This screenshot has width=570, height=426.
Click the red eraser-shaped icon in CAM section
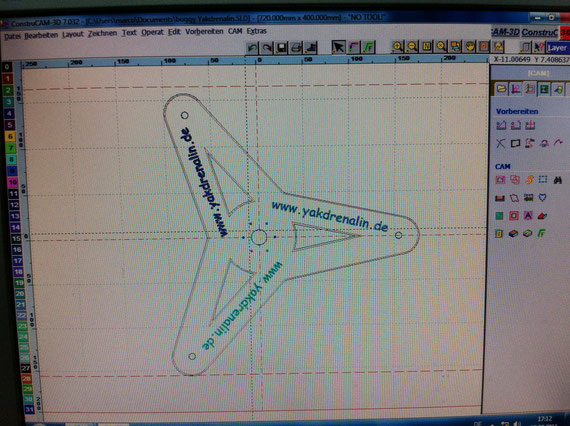click(542, 216)
